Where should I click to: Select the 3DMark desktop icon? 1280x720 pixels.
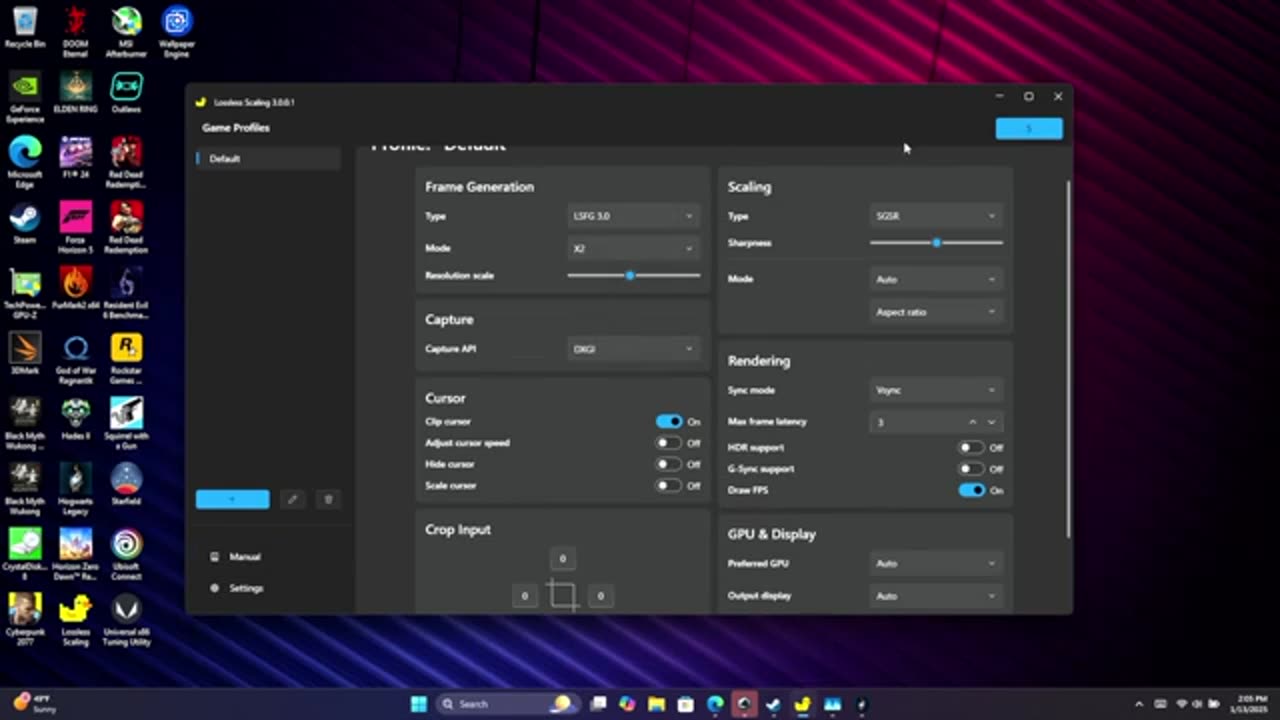[25, 354]
